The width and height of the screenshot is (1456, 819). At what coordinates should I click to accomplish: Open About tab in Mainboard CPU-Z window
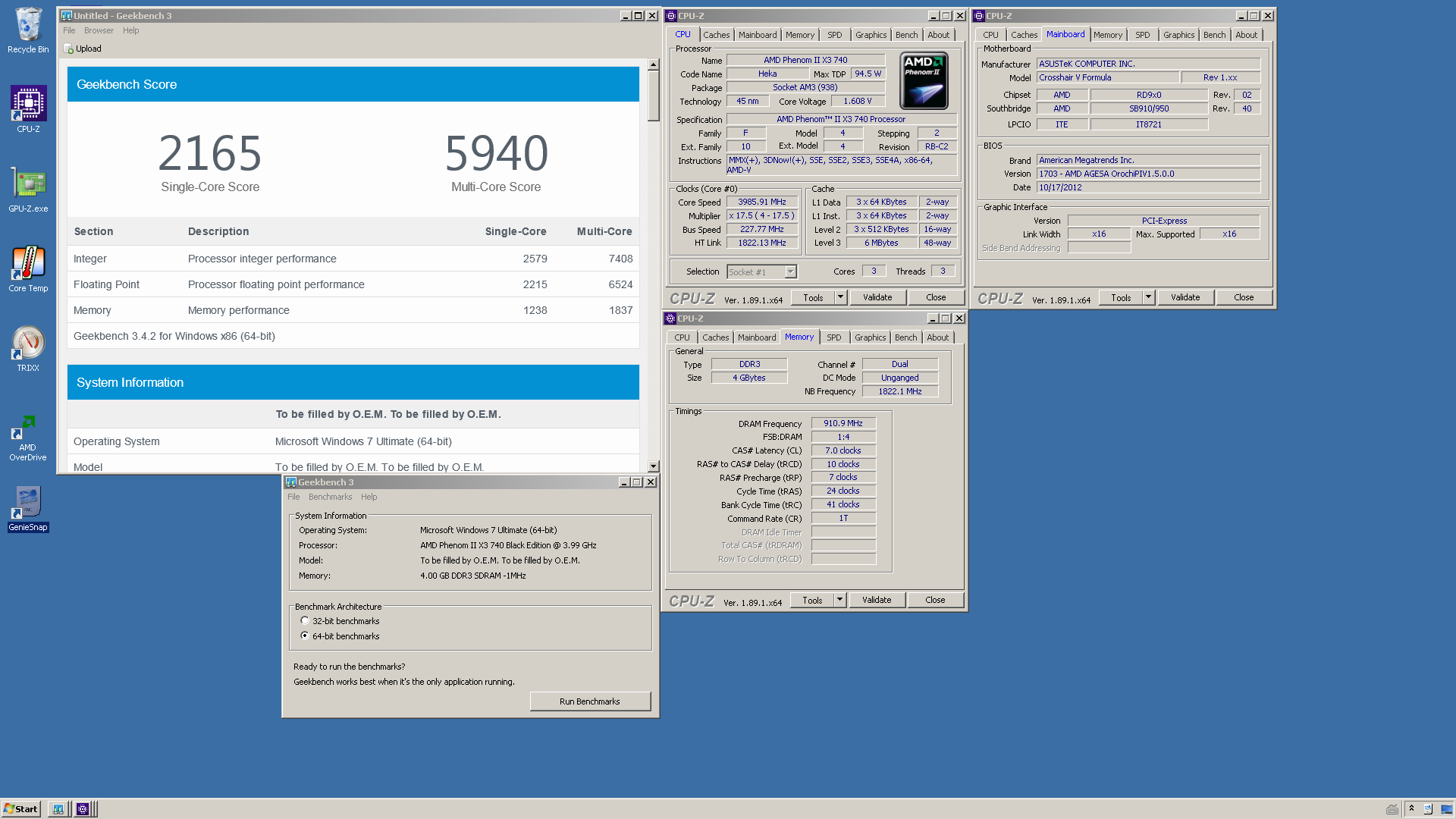pyautogui.click(x=1246, y=35)
